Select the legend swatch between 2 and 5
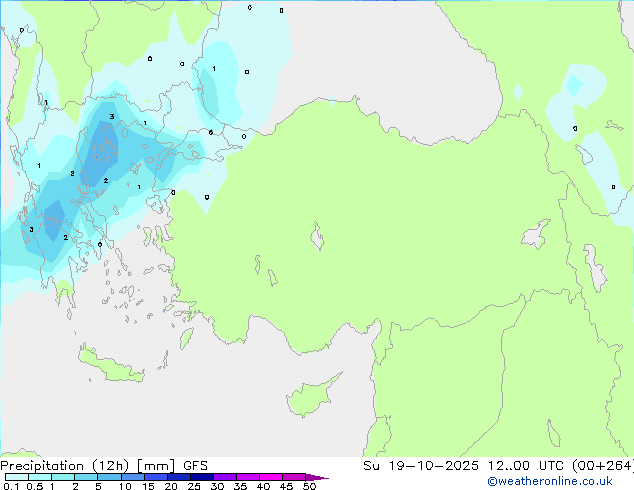 tap(86, 477)
